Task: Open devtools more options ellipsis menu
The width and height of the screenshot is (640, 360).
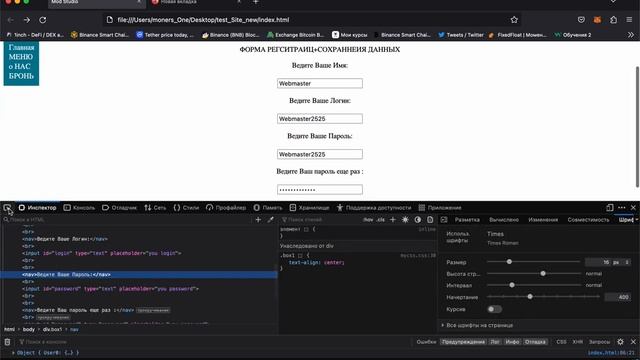Action: (622, 208)
